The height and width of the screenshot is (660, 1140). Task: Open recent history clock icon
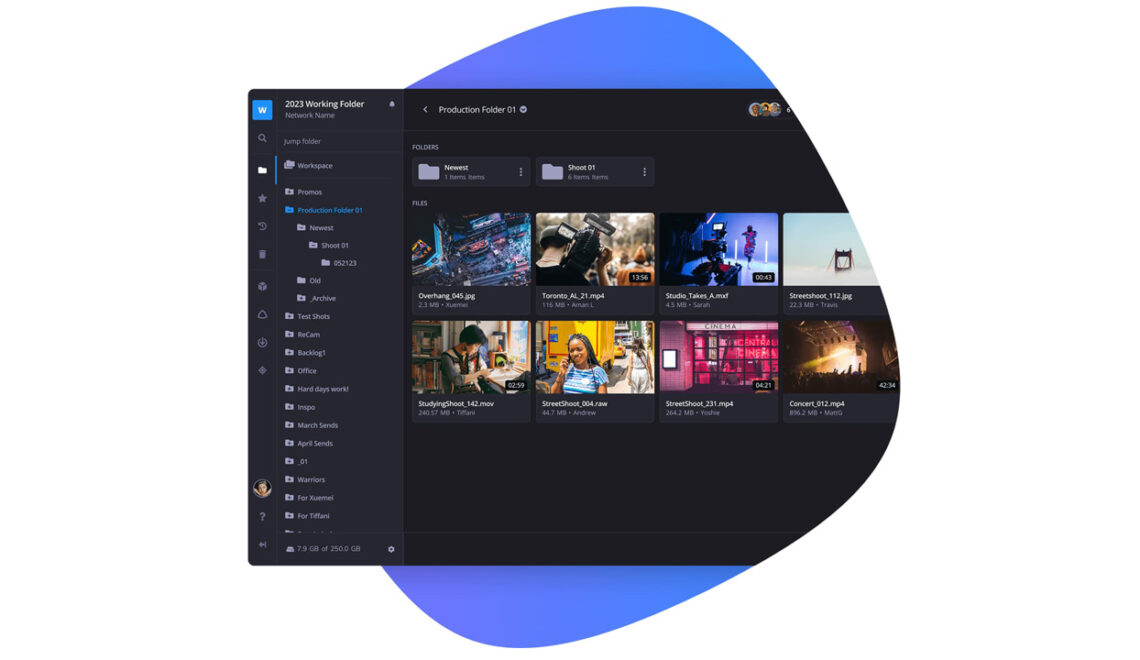point(262,226)
